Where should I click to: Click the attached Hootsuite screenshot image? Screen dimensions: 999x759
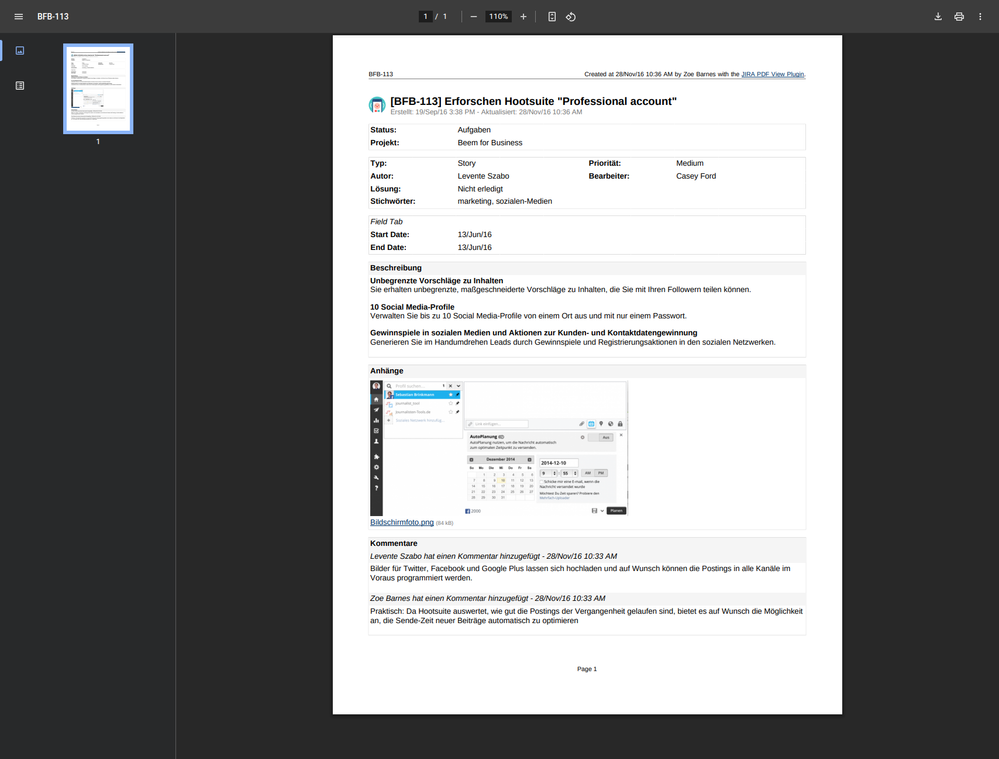[499, 448]
